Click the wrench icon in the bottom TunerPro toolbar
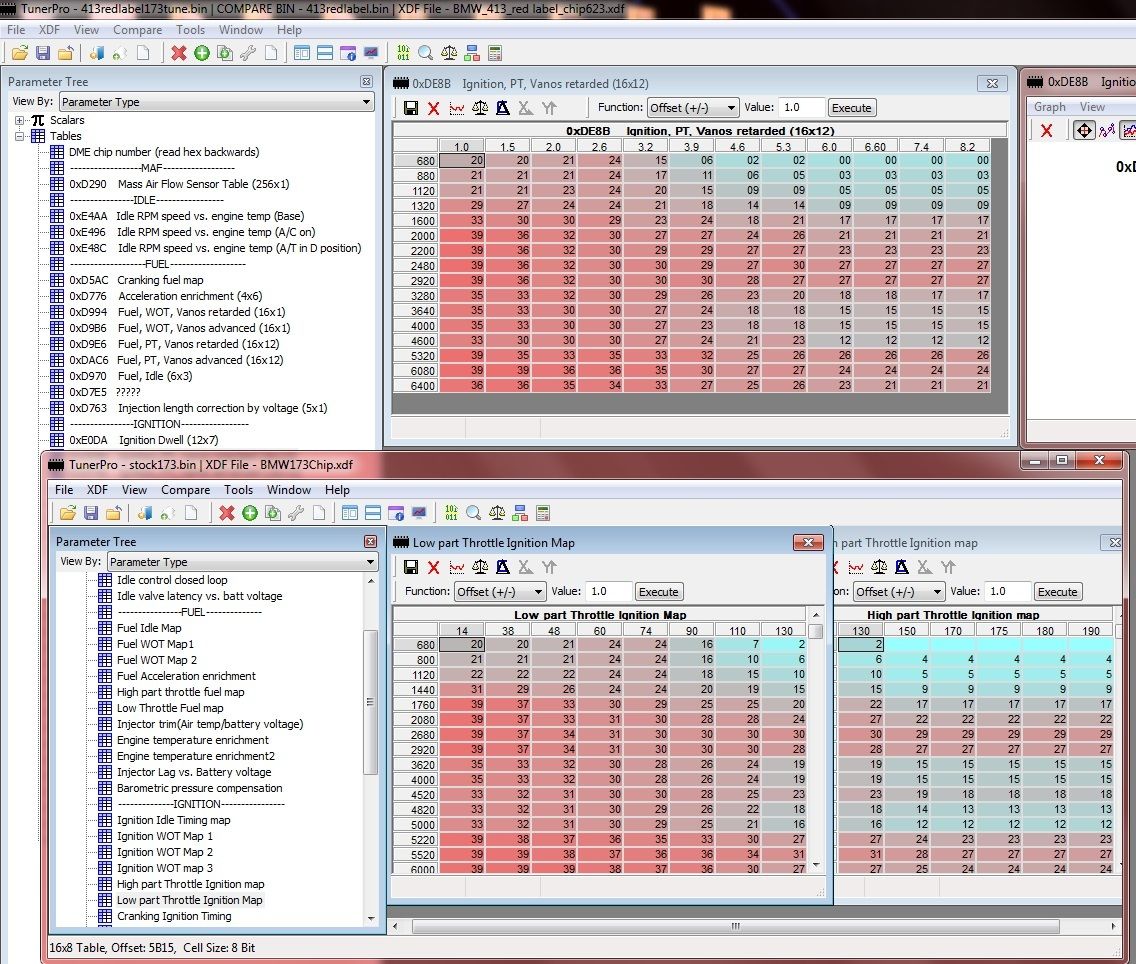Viewport: 1136px width, 964px height. [295, 513]
